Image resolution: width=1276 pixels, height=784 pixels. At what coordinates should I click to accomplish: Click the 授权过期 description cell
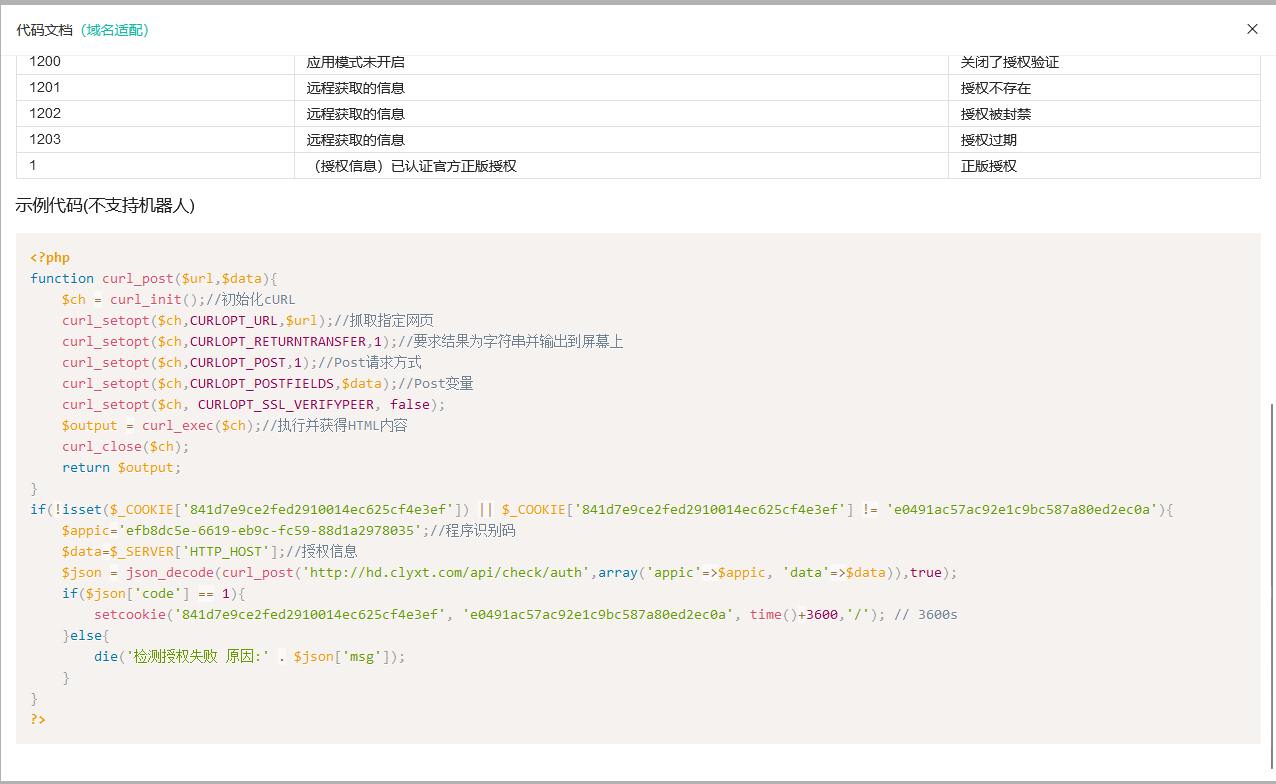(988, 140)
